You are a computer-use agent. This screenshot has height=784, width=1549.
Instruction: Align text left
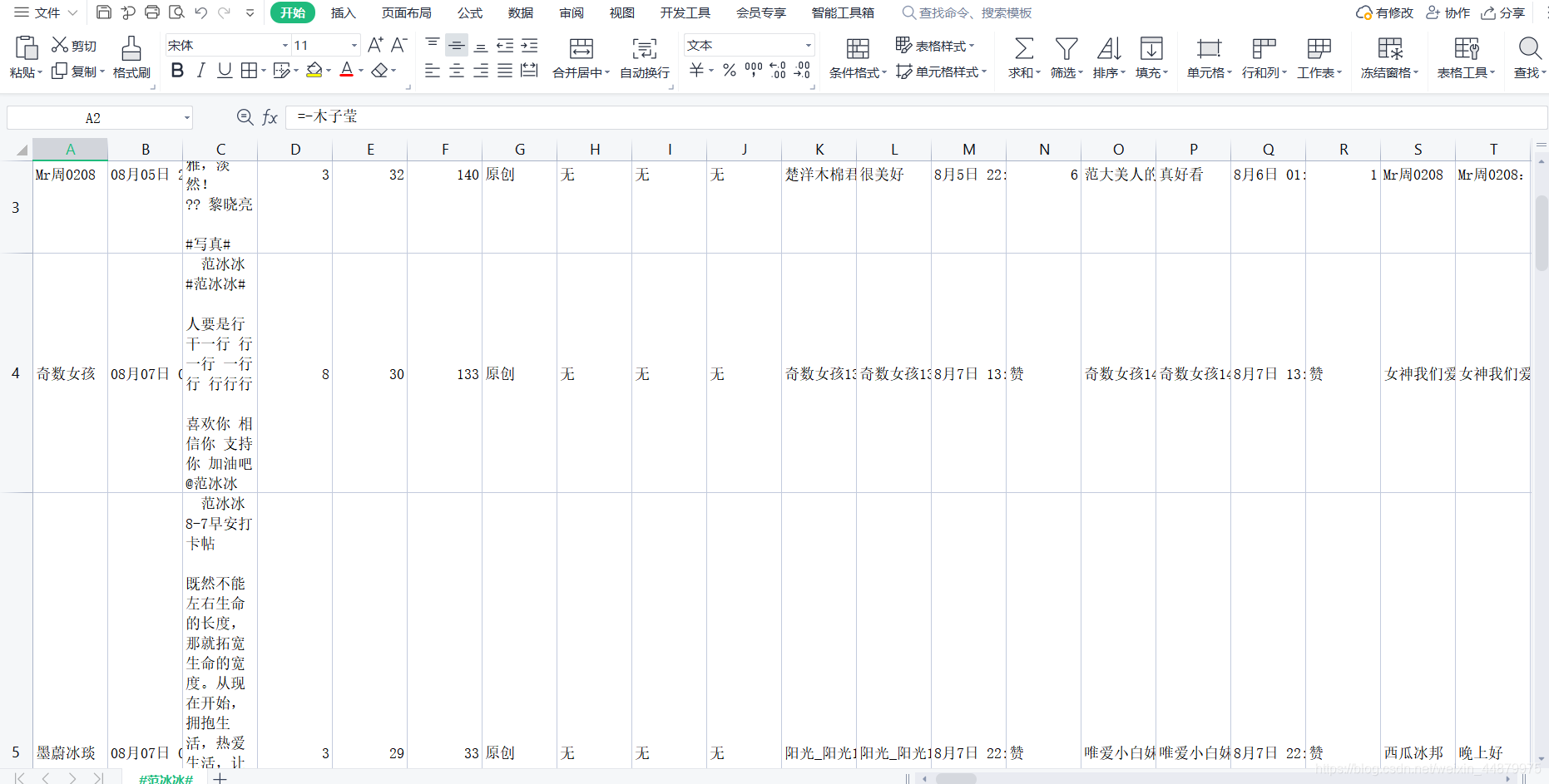(x=433, y=71)
